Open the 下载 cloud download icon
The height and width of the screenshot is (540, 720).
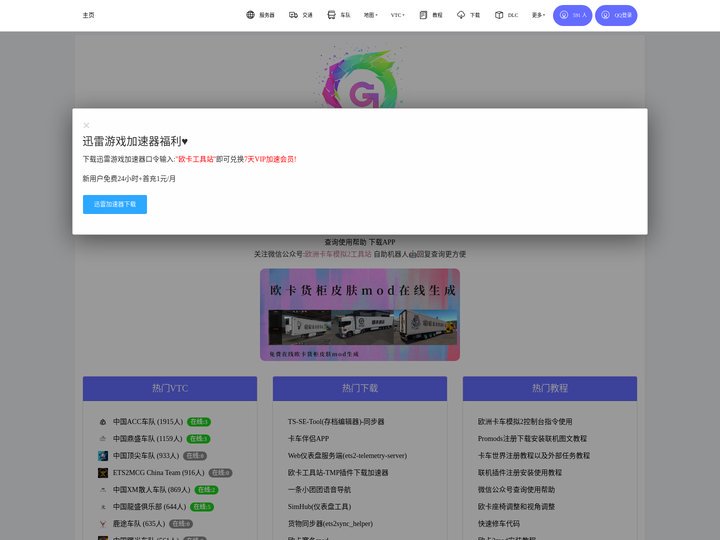(461, 15)
